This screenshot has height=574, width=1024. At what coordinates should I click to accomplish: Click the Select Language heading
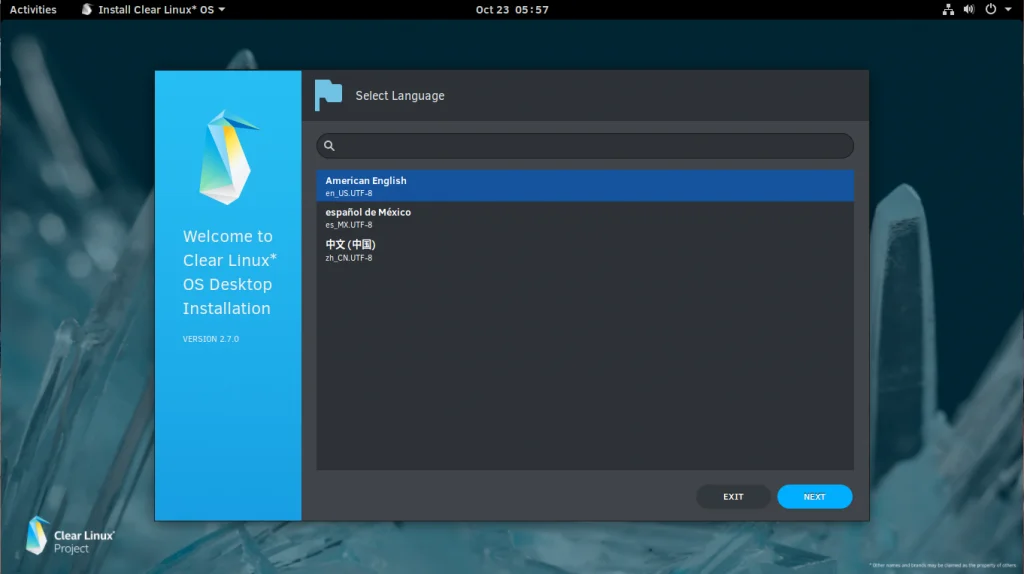(x=400, y=96)
